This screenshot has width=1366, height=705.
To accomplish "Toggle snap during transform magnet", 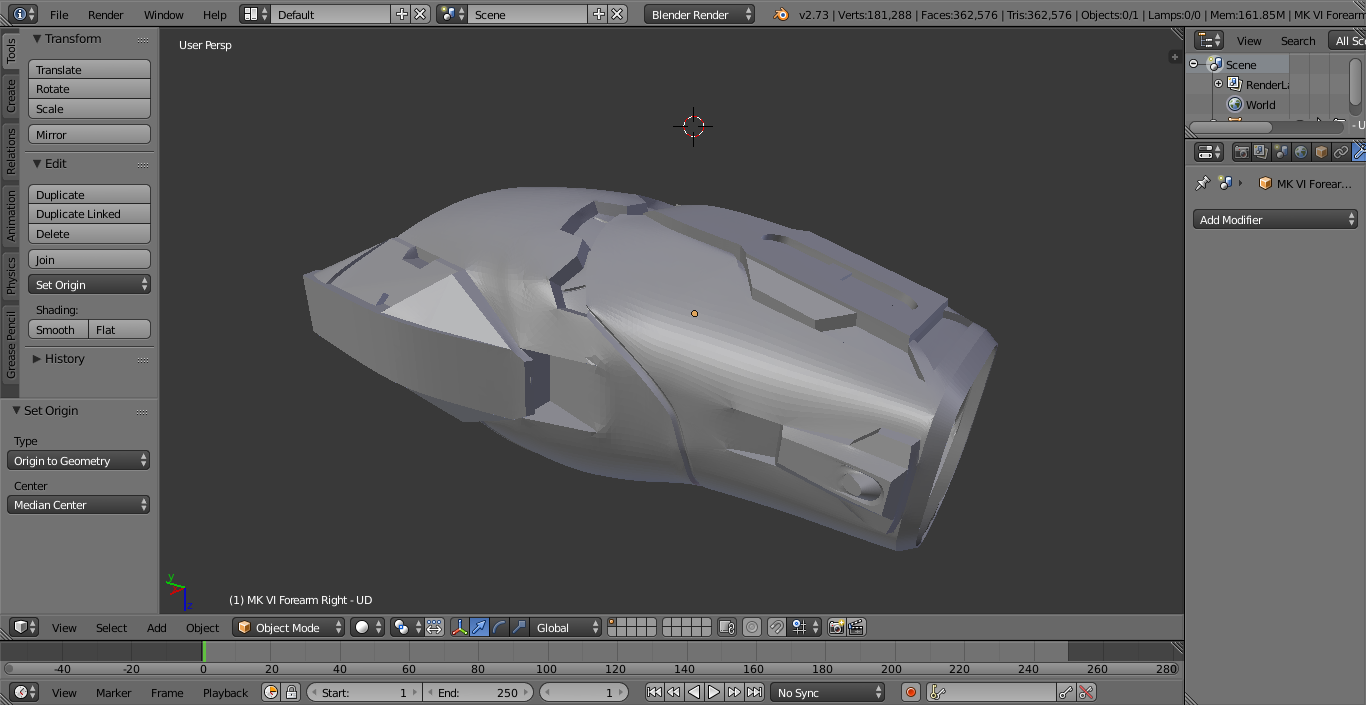I will point(777,627).
